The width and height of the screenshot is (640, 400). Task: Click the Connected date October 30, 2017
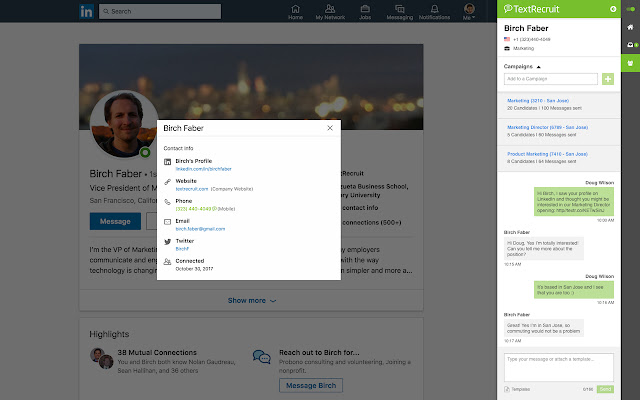coord(194,269)
